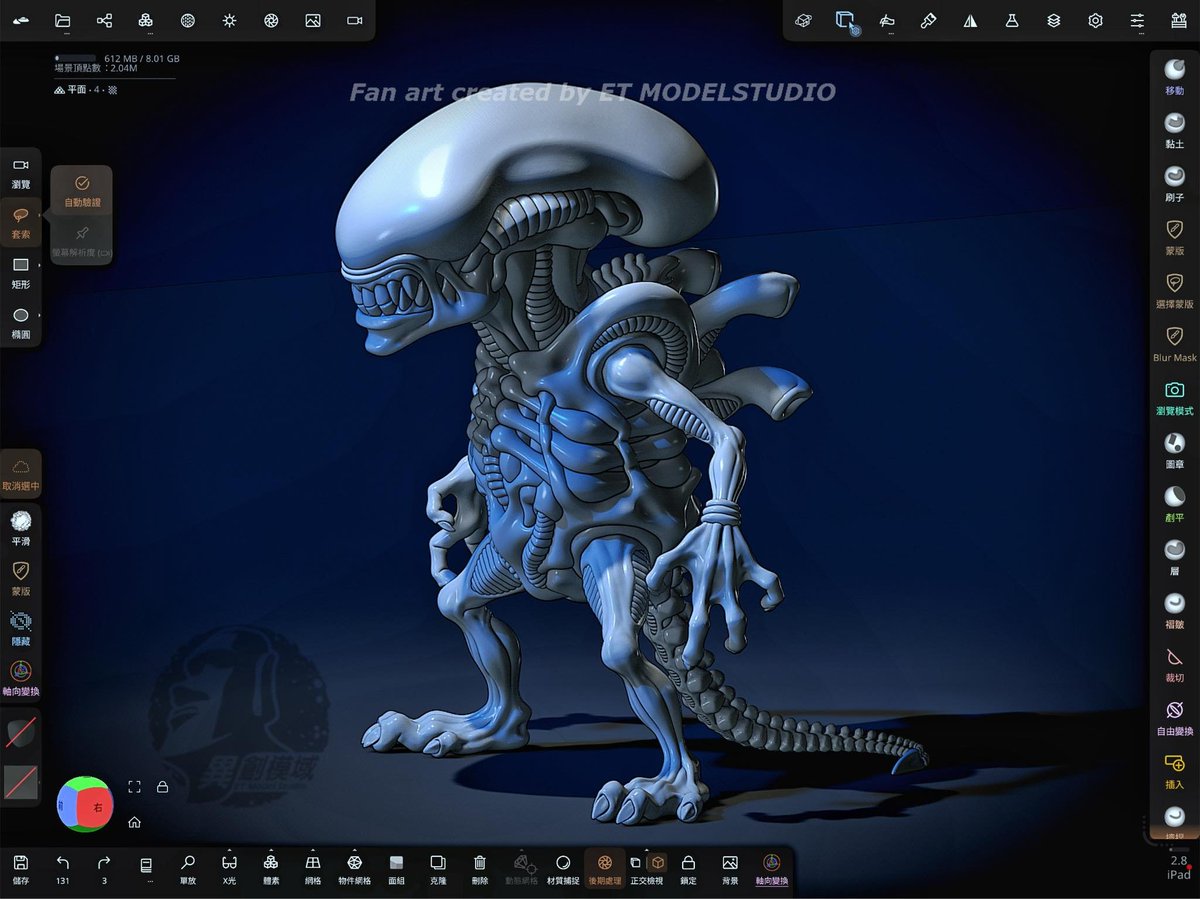The image size is (1200, 899).
Task: Toggle 自動驗證 auto validate option
Action: point(82,191)
